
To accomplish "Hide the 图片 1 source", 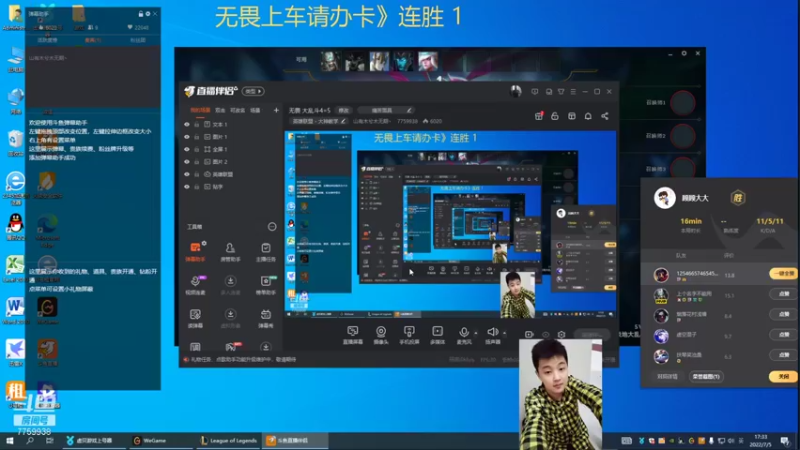I will (187, 137).
